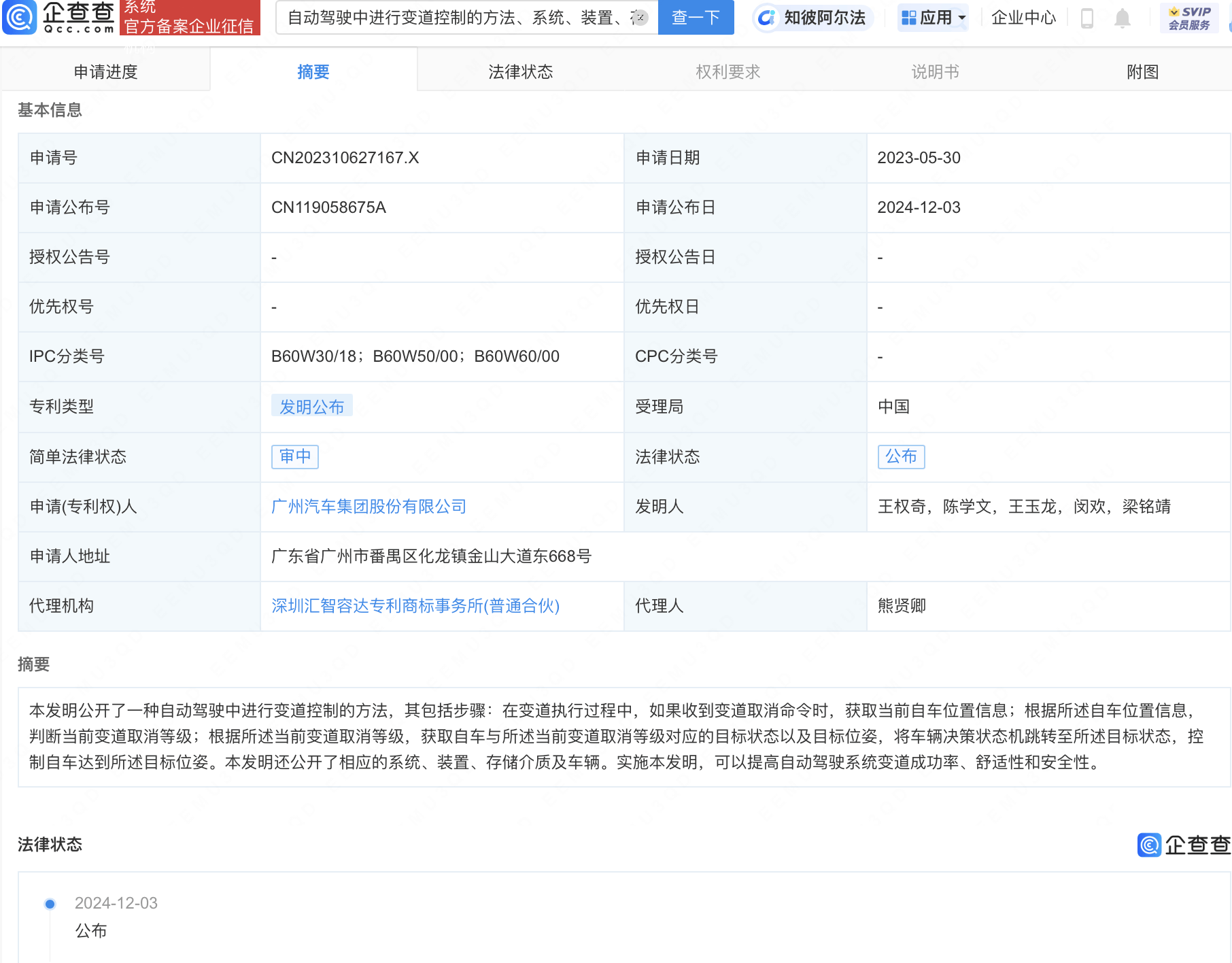Image resolution: width=1232 pixels, height=963 pixels.
Task: Select the 摘要 tab
Action: click(313, 71)
